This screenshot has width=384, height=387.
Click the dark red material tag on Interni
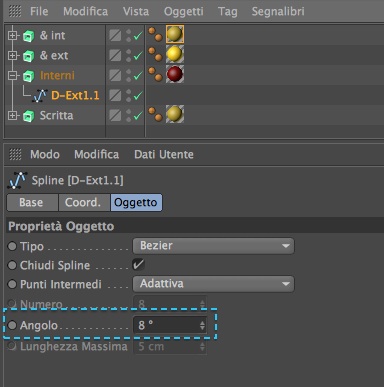click(175, 74)
